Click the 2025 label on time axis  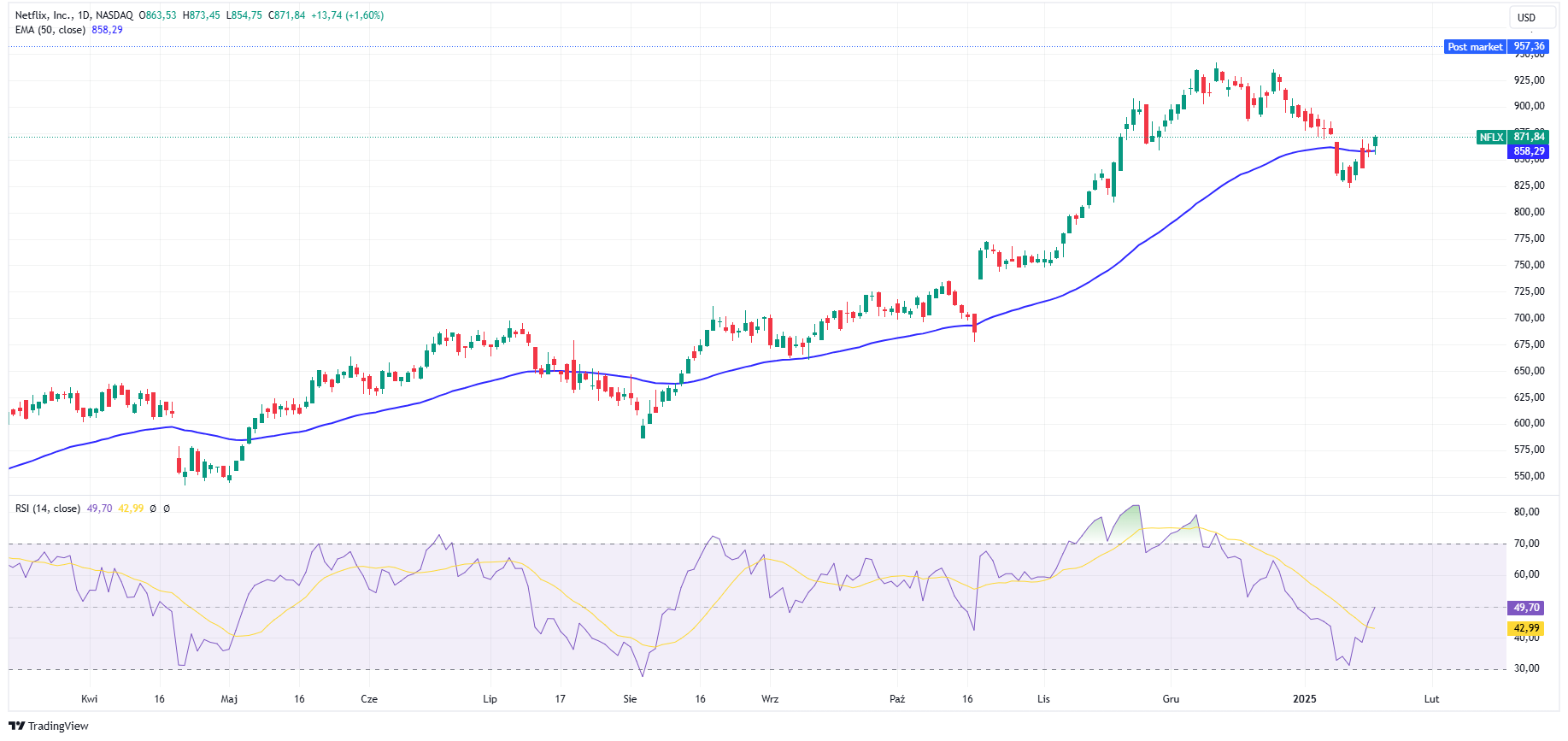(x=1305, y=699)
